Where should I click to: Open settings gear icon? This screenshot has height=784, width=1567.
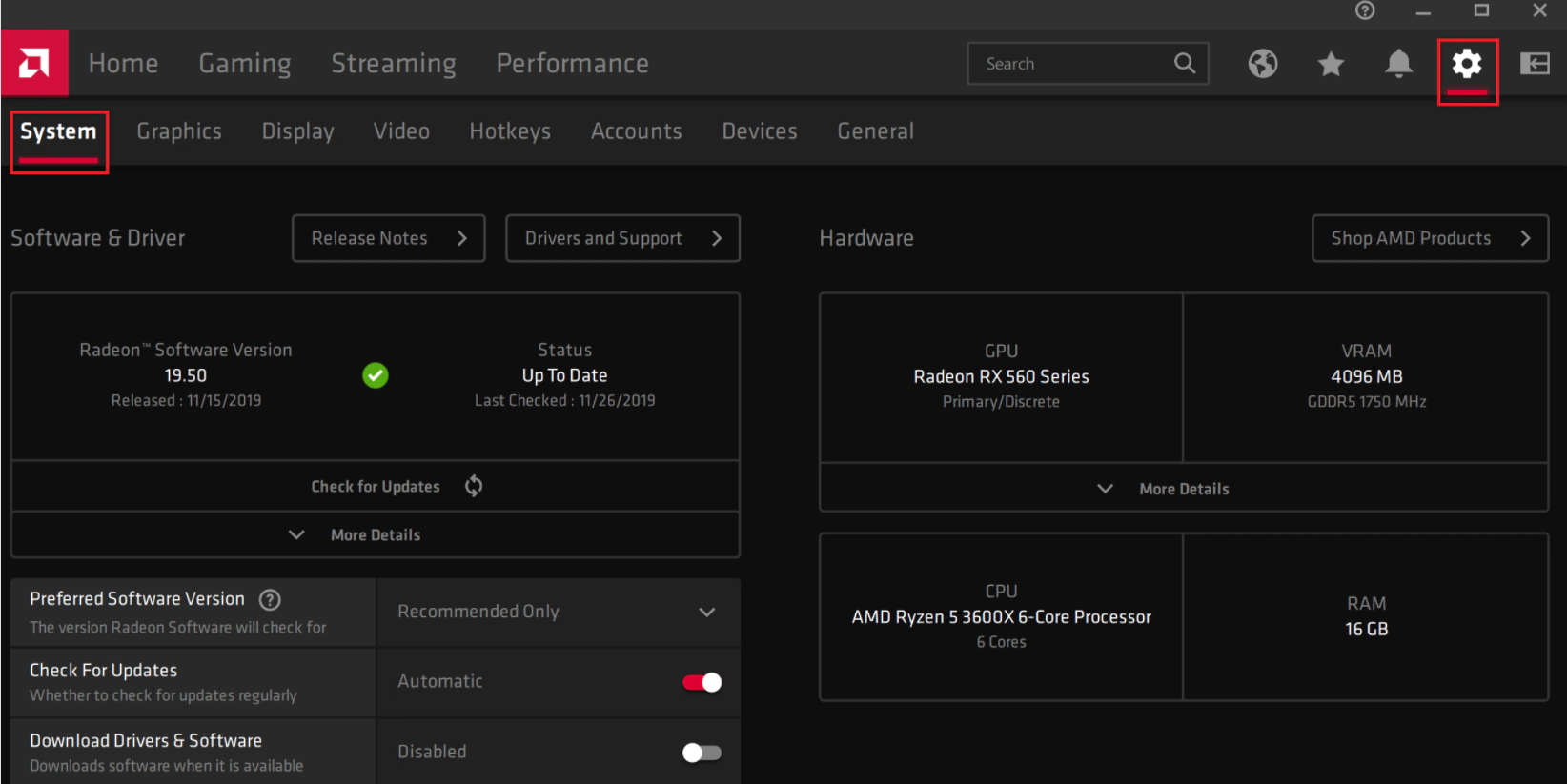tap(1467, 64)
